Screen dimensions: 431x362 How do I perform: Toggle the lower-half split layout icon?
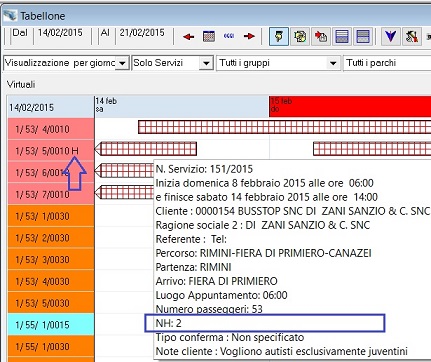pos(342,36)
